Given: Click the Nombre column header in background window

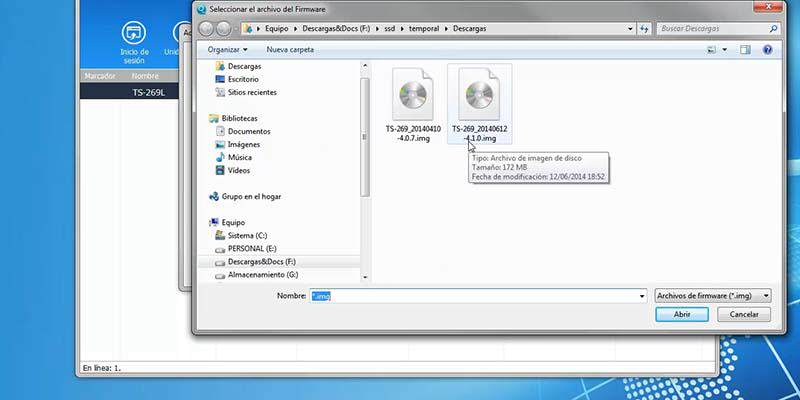Looking at the screenshot, I should (x=145, y=76).
